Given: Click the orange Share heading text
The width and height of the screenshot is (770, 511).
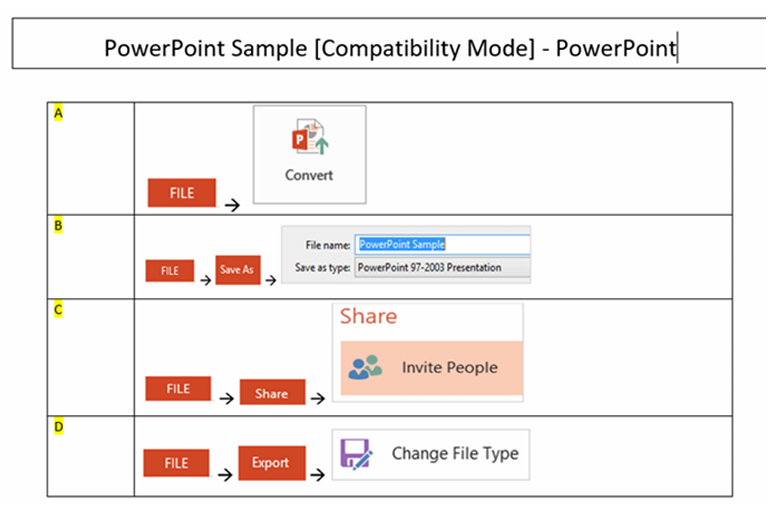Looking at the screenshot, I should pyautogui.click(x=368, y=317).
